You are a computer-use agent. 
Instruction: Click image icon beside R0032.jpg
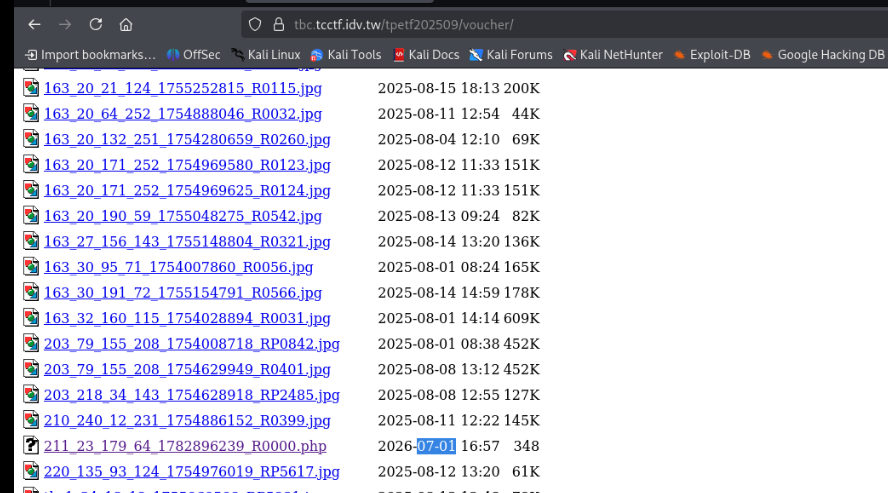(31, 113)
